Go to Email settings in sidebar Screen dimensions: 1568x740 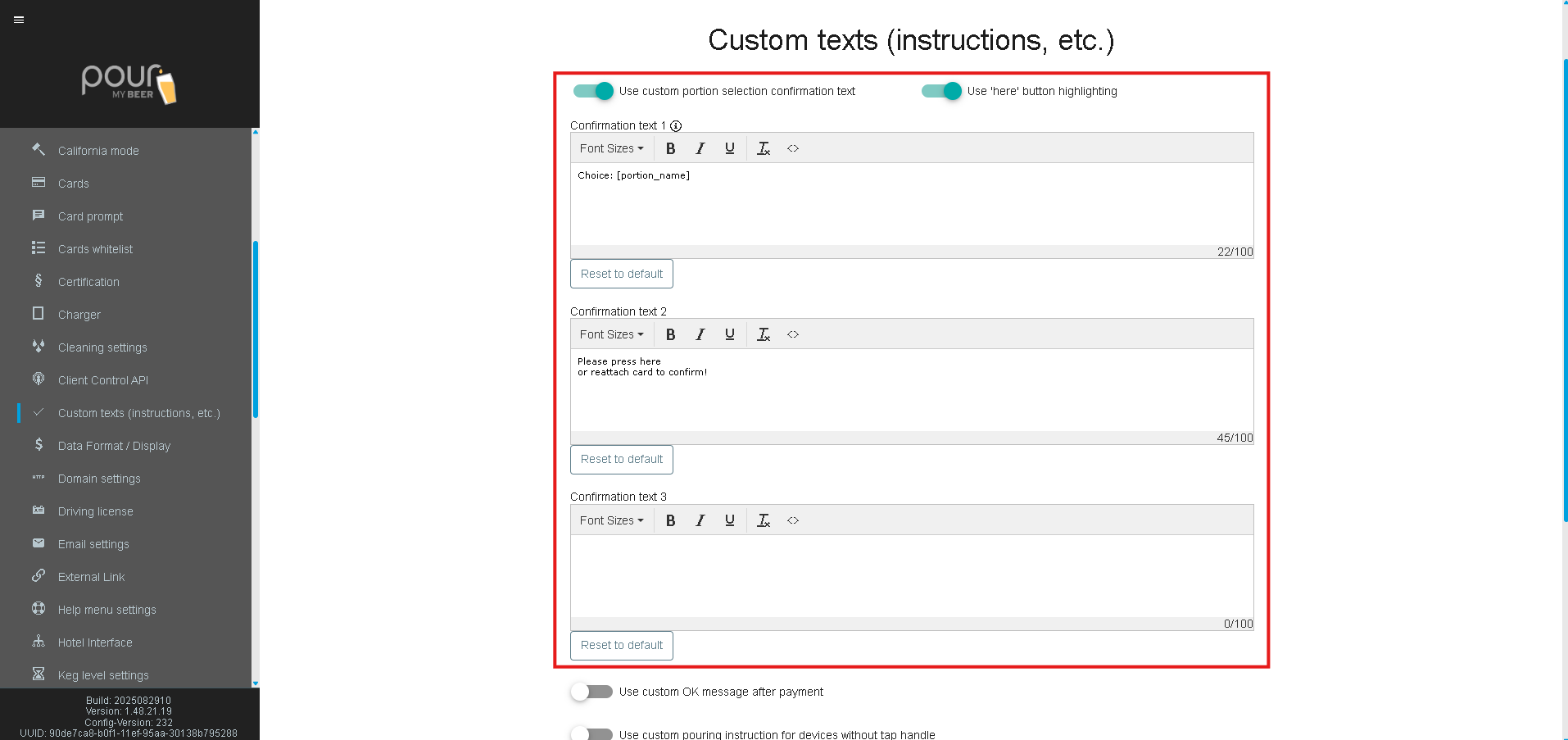[x=93, y=544]
